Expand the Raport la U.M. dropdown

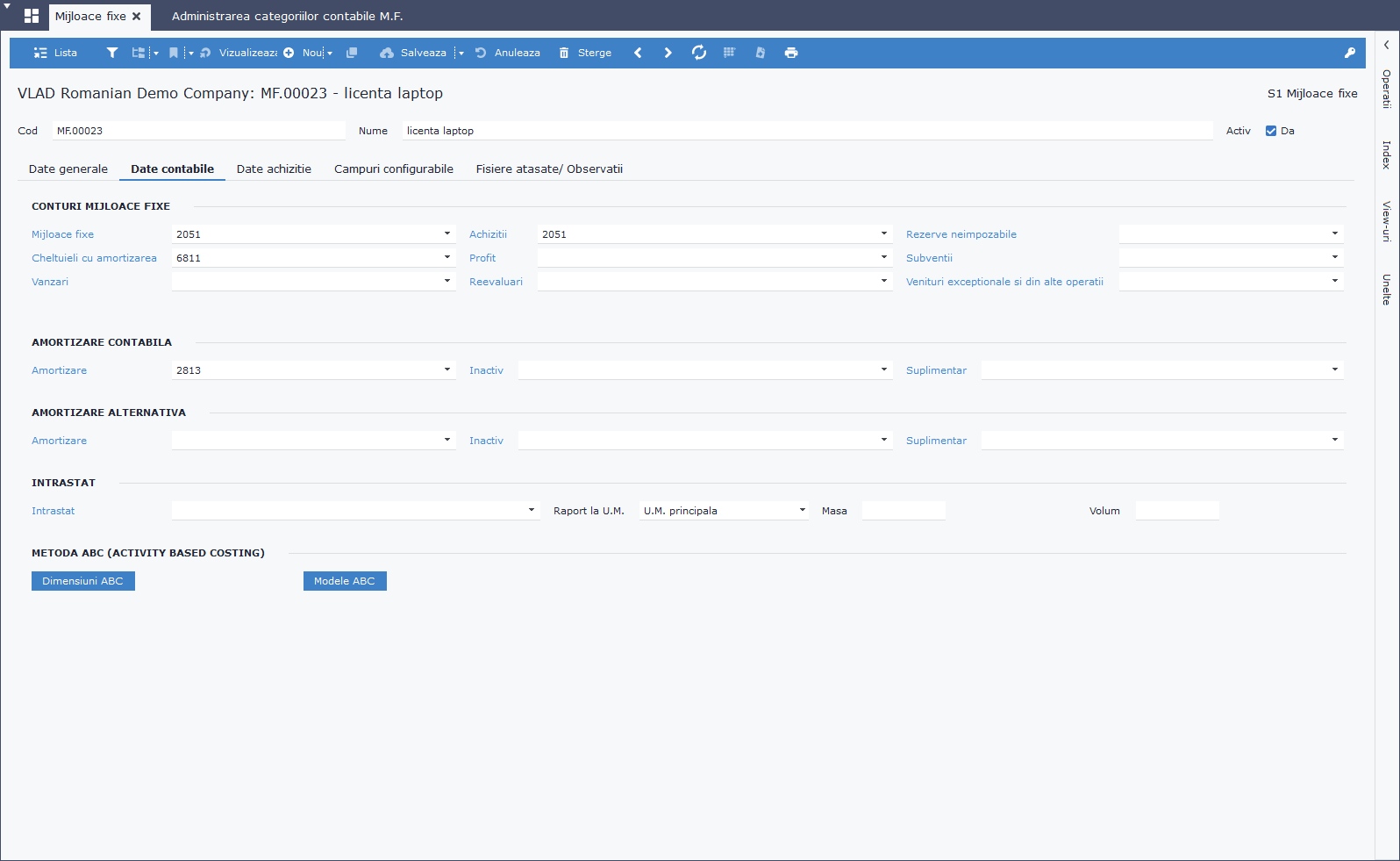click(803, 510)
